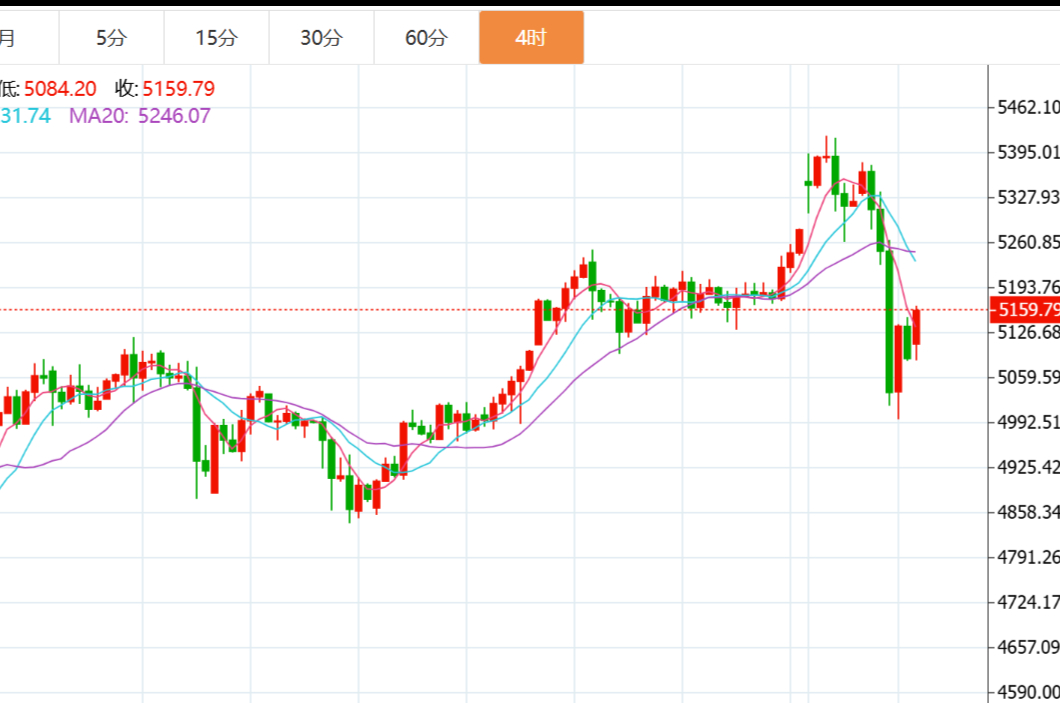
Task: Open the 30分 interval tab
Action: (x=321, y=38)
